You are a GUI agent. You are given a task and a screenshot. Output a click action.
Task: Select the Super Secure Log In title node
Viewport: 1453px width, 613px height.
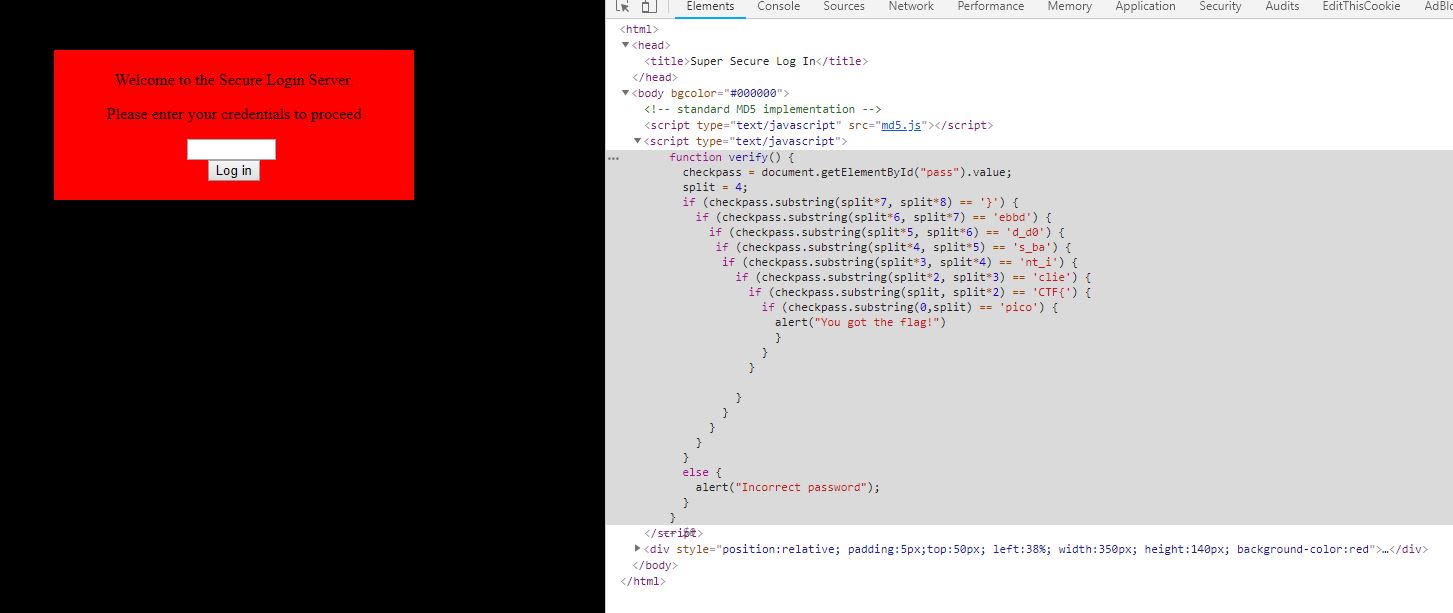click(x=756, y=61)
